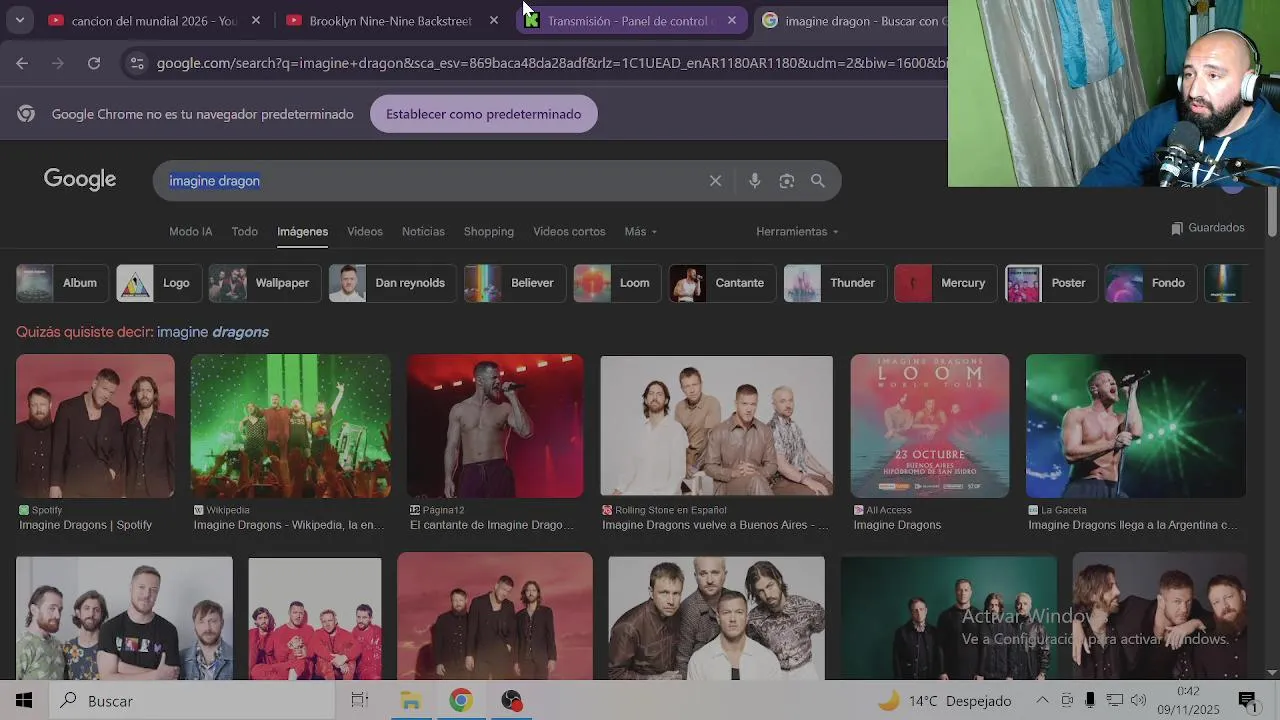Open site info icon beside the URL
Viewport: 1280px width, 720px height.
137,63
